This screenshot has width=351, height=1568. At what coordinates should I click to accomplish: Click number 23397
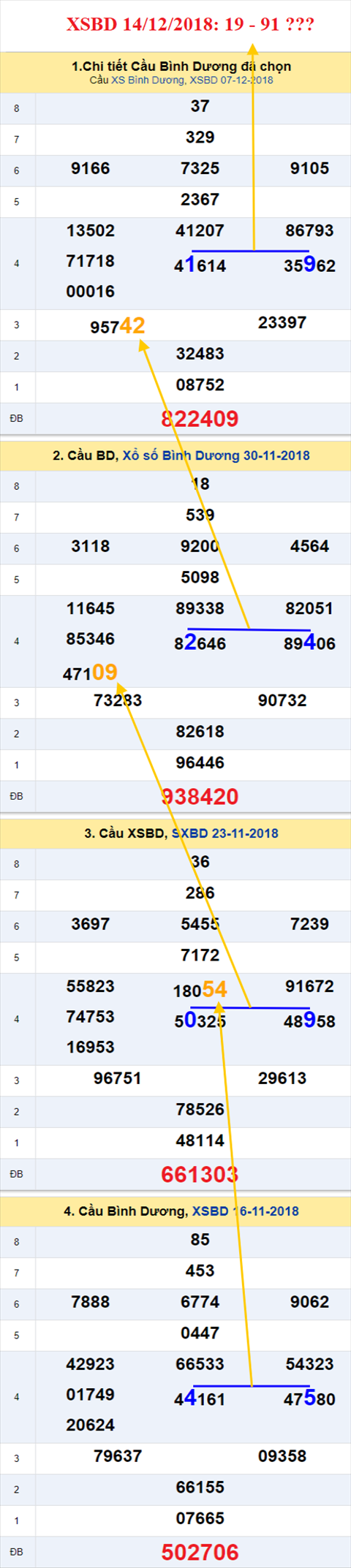[x=282, y=322]
